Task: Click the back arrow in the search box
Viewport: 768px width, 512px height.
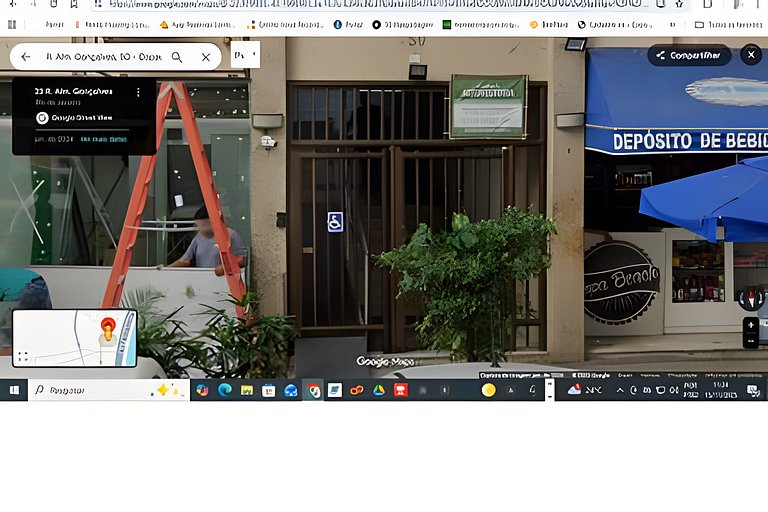Action: click(x=26, y=57)
